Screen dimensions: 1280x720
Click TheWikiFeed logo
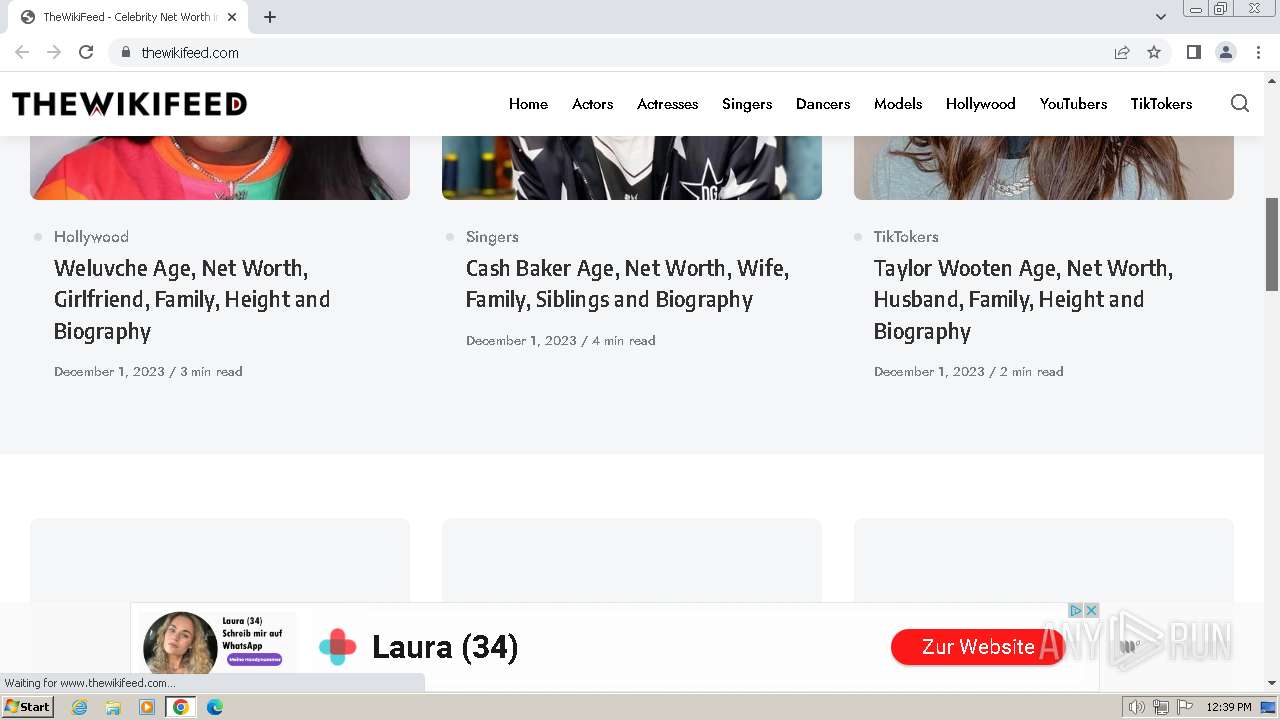pos(129,104)
